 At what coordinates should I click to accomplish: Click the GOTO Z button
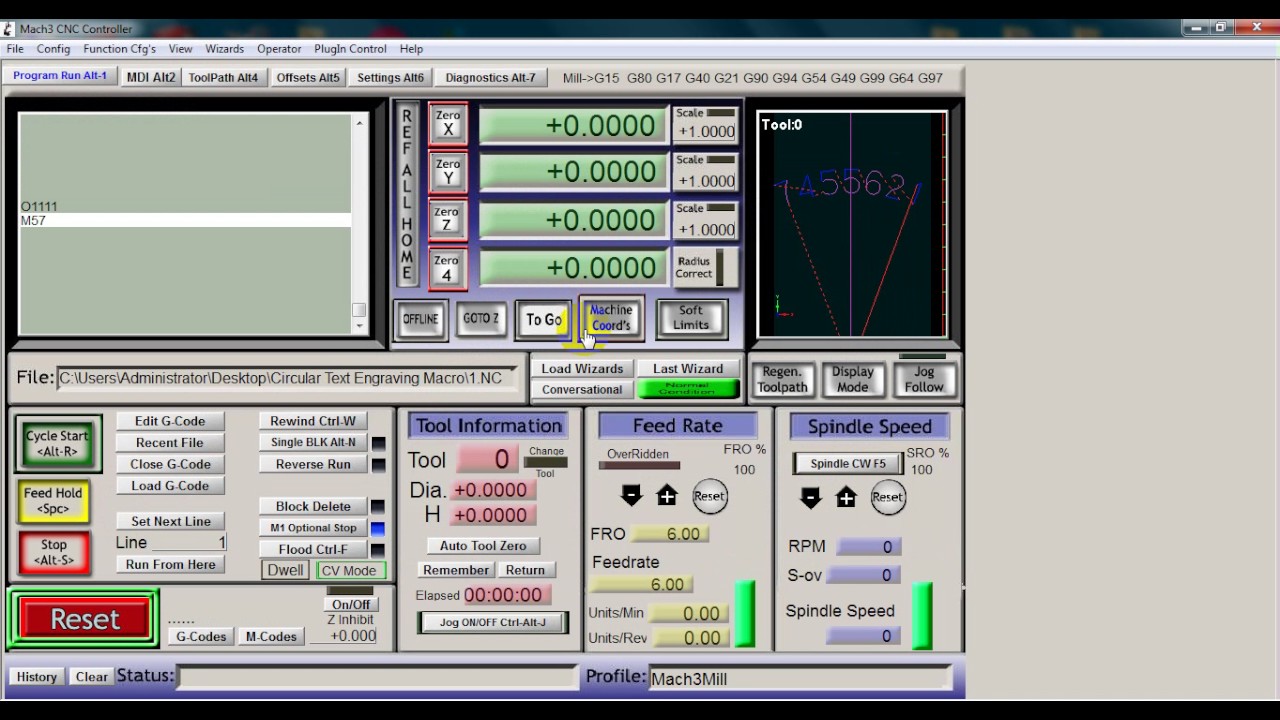[481, 318]
